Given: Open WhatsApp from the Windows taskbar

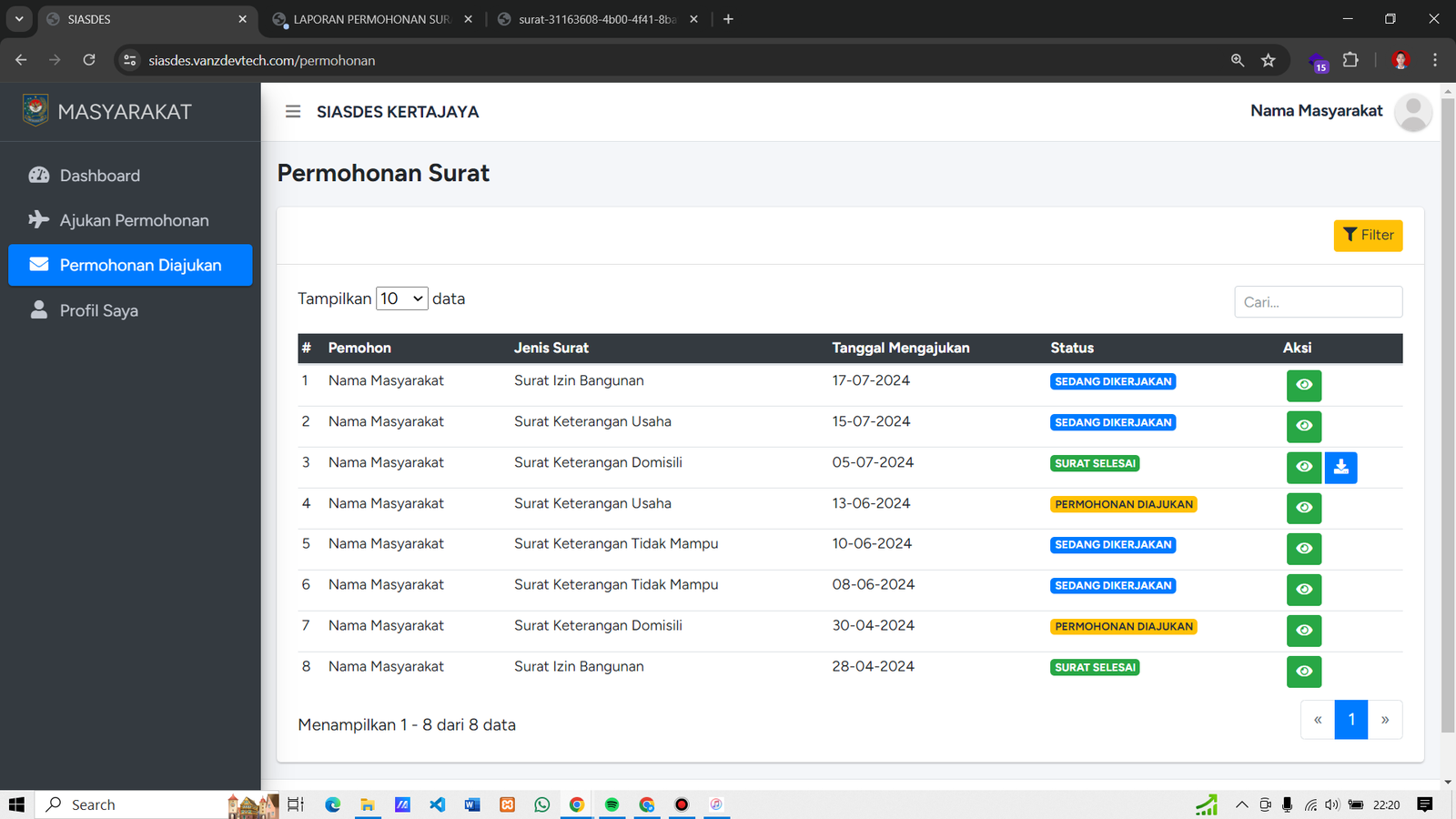Looking at the screenshot, I should (x=542, y=804).
